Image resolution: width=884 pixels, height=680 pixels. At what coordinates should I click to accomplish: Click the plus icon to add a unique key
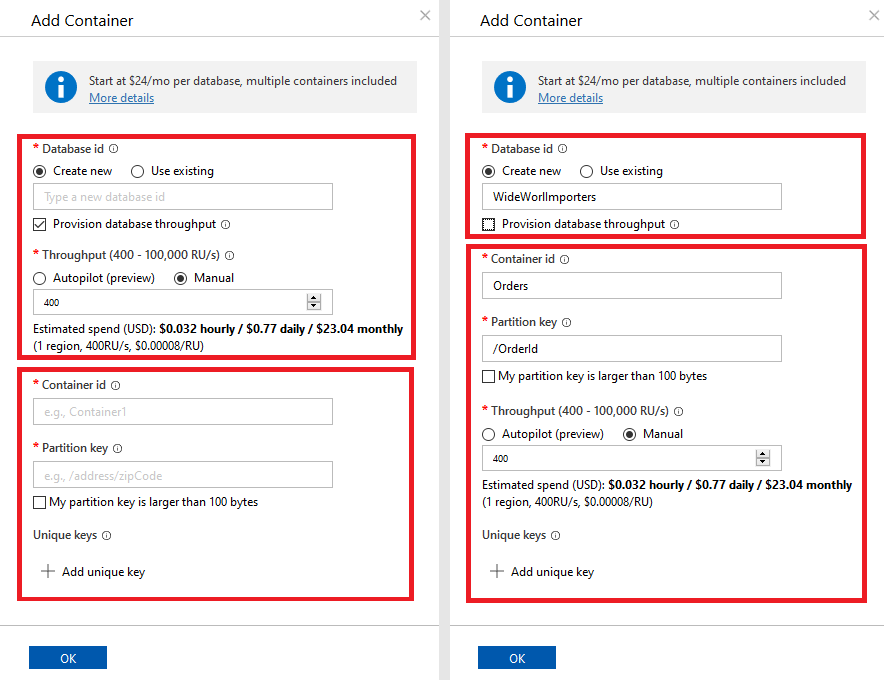(x=48, y=571)
